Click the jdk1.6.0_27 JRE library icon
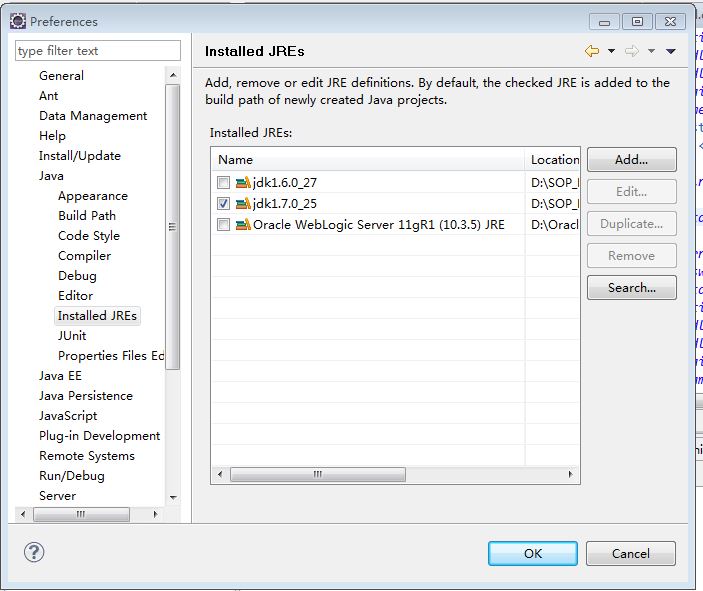Screen dimensions: 703x591 coord(243,183)
